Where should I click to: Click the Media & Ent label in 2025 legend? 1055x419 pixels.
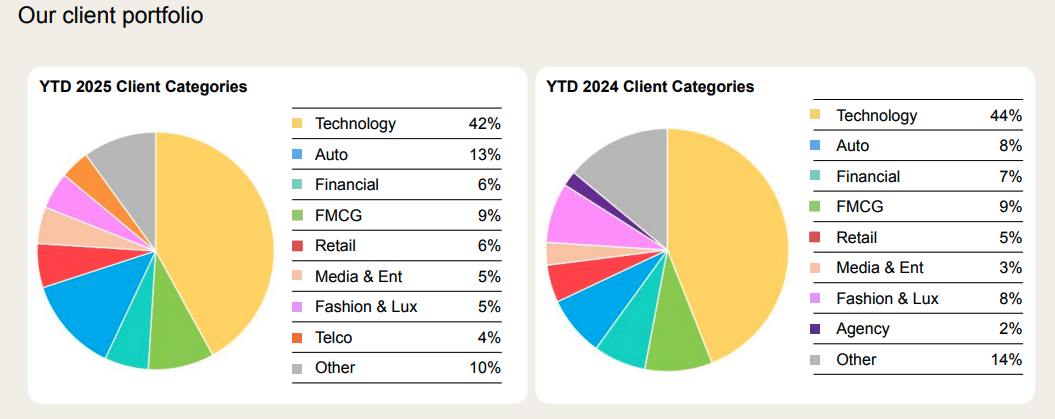pyautogui.click(x=358, y=277)
